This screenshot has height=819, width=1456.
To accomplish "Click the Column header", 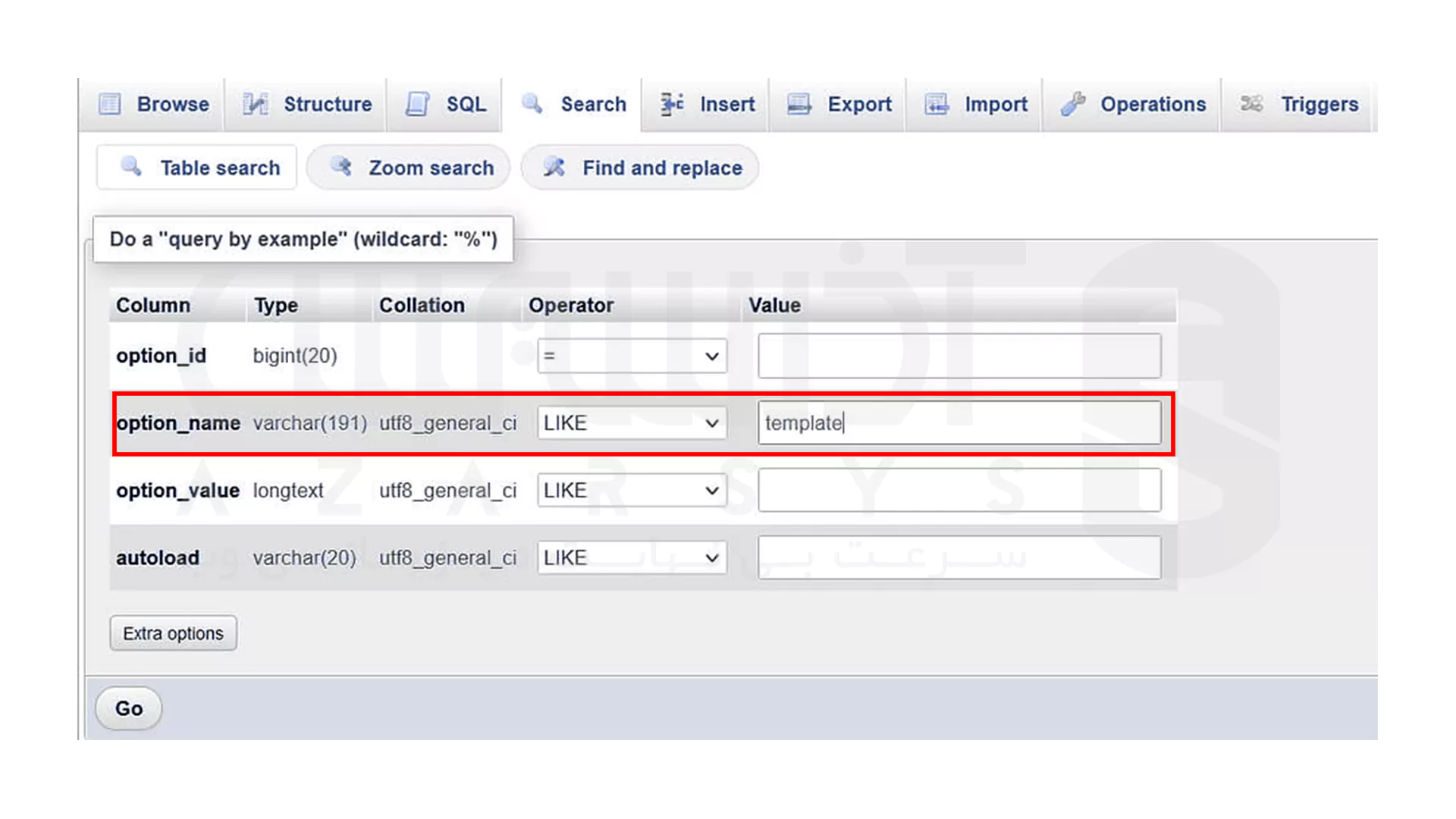I will click(x=153, y=305).
